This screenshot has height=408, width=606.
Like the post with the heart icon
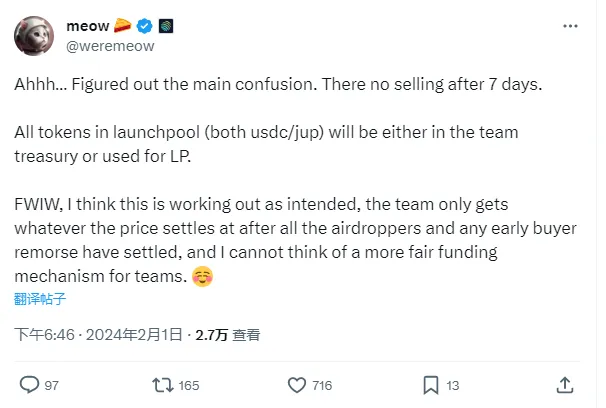296,384
